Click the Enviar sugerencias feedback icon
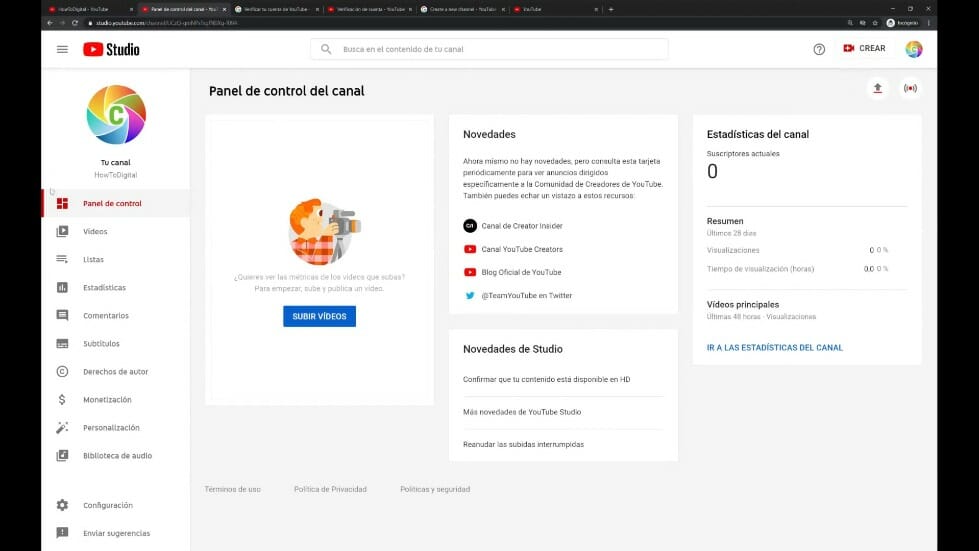 click(62, 533)
